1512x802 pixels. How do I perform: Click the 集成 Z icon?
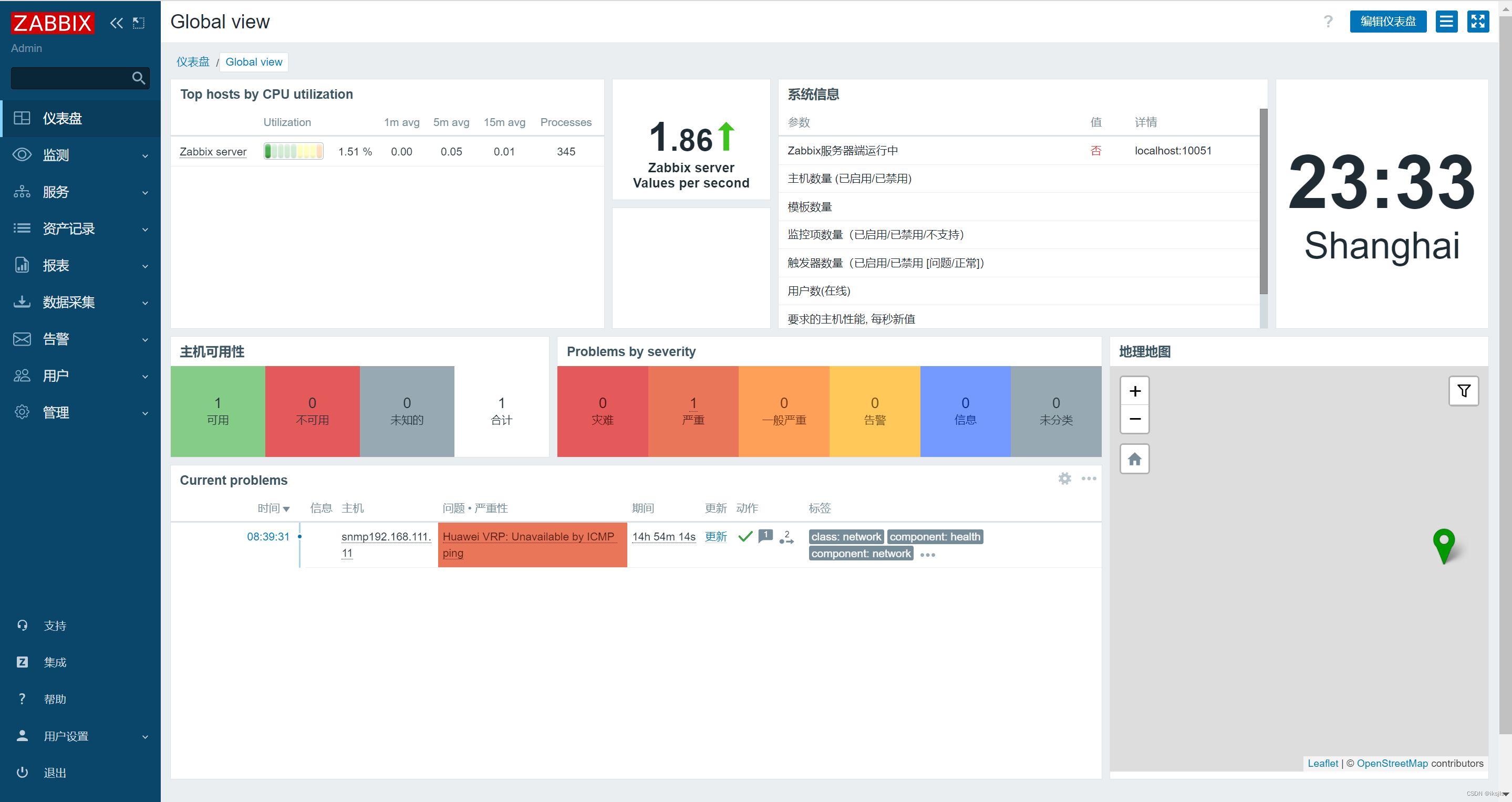click(x=22, y=662)
